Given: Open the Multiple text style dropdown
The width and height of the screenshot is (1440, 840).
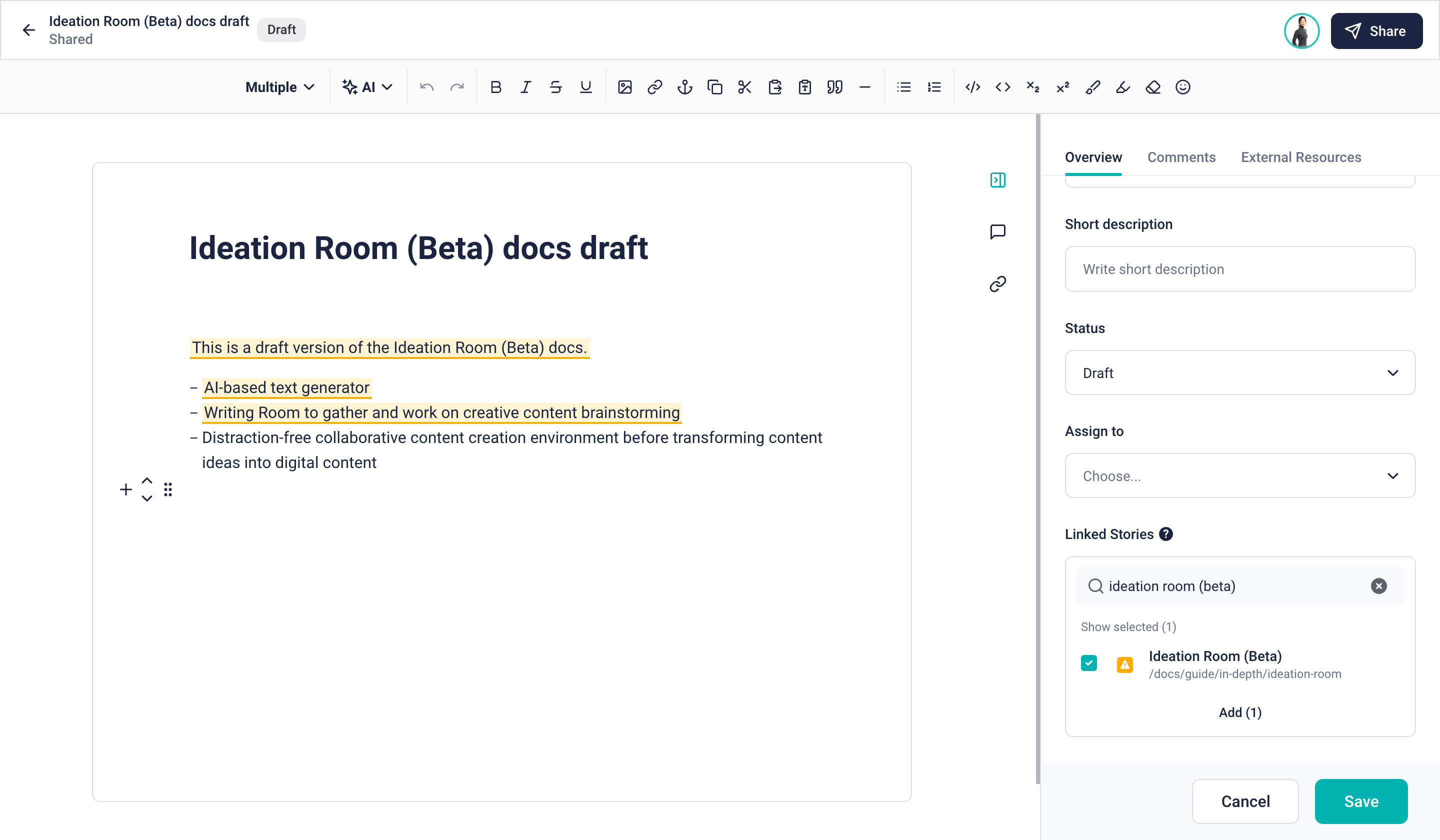Looking at the screenshot, I should pos(280,87).
